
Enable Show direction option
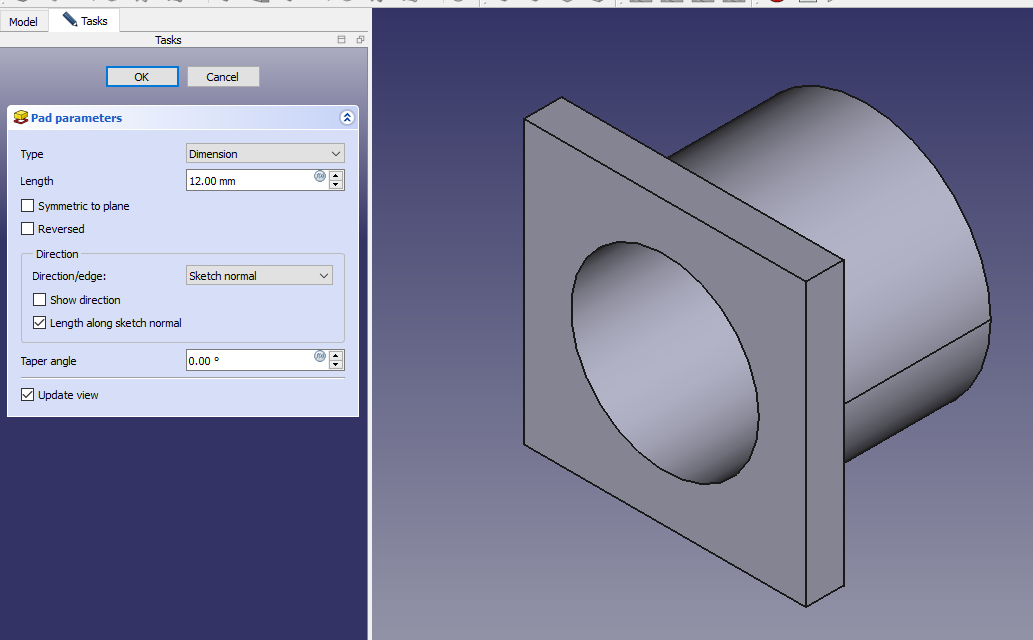coord(40,300)
